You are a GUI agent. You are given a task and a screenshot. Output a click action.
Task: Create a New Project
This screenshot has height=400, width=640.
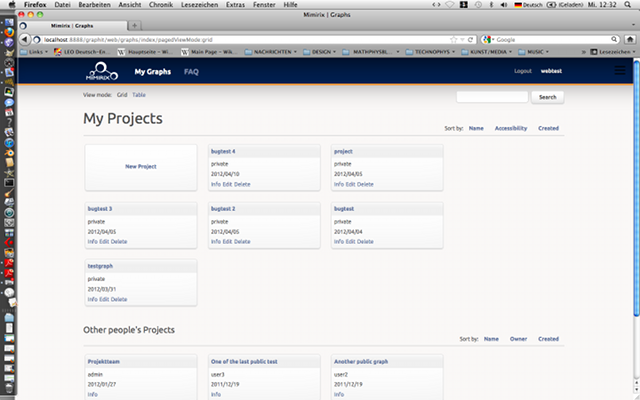click(141, 167)
